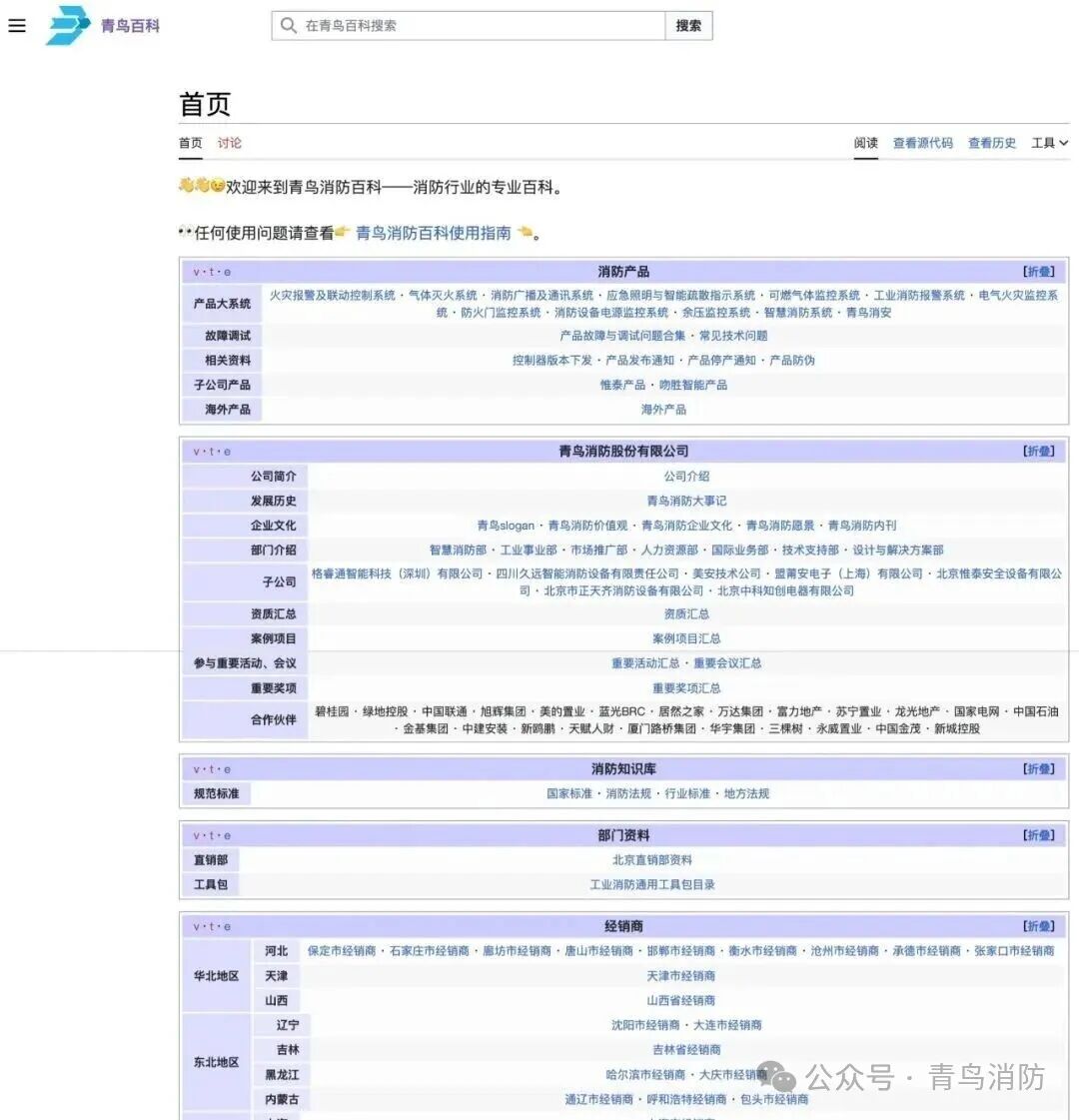This screenshot has width=1079, height=1120.
Task: Open 惟泰产品 link
Action: [x=622, y=385]
